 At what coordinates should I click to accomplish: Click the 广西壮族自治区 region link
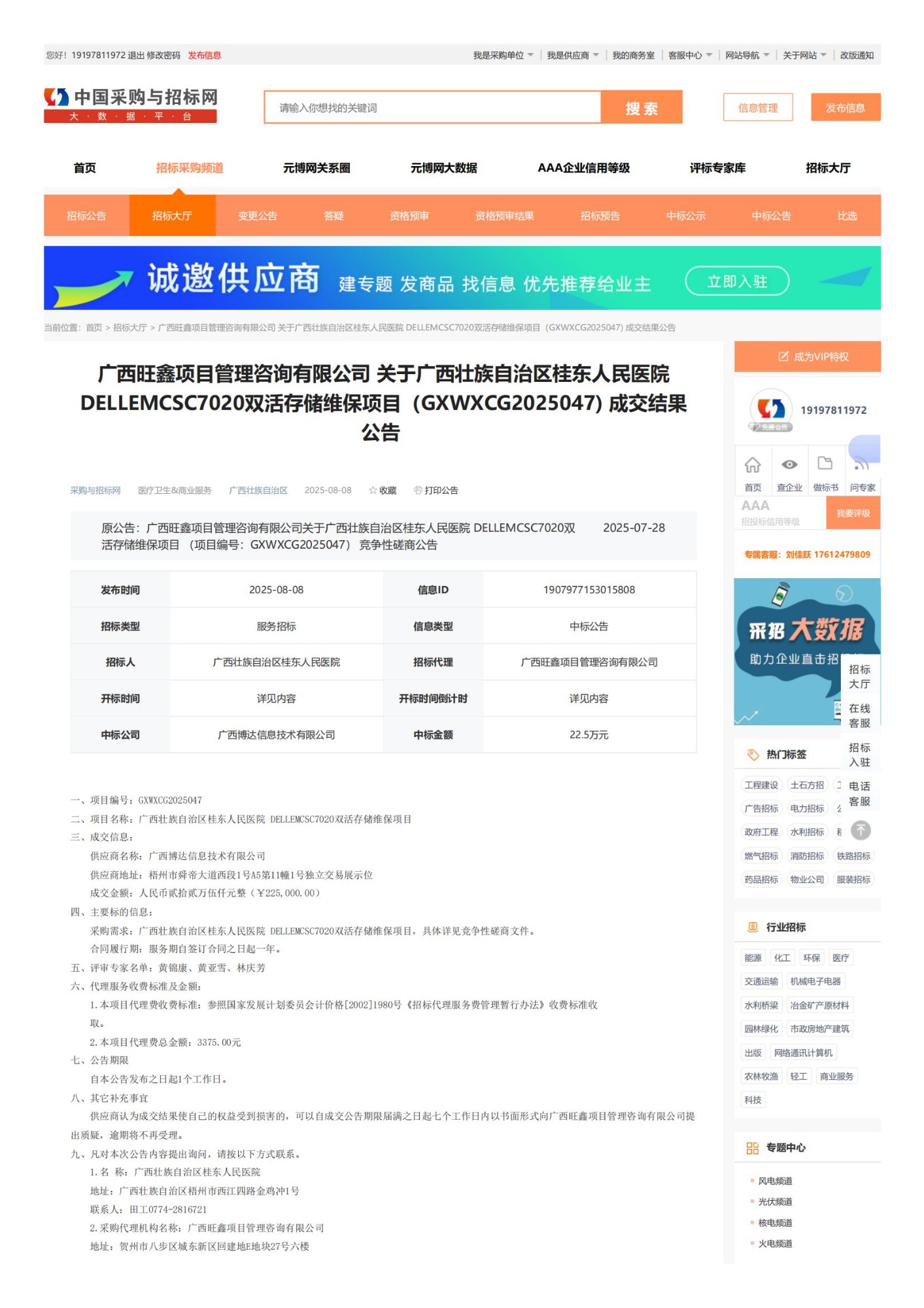258,490
